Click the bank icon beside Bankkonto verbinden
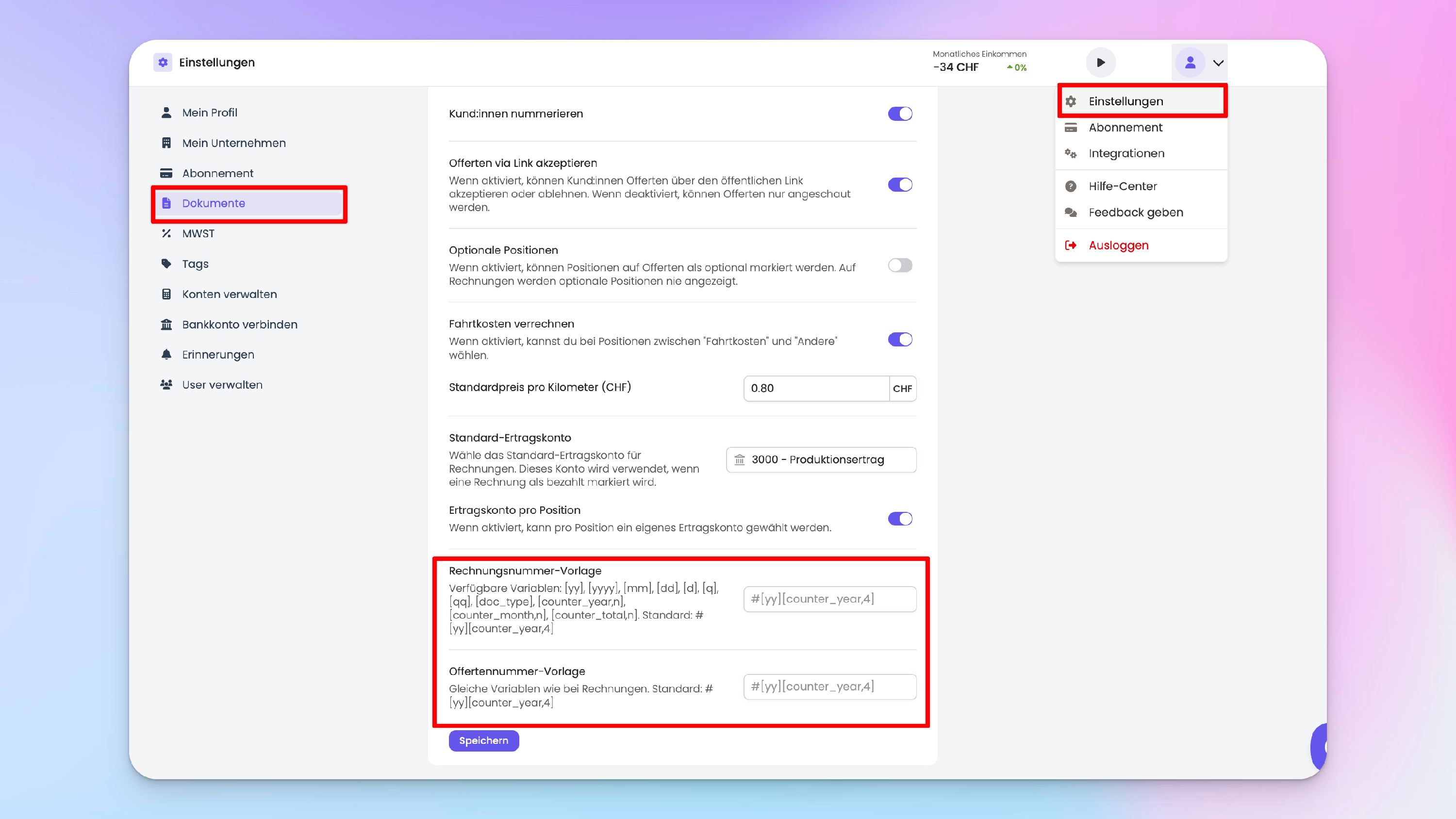 [x=166, y=325]
